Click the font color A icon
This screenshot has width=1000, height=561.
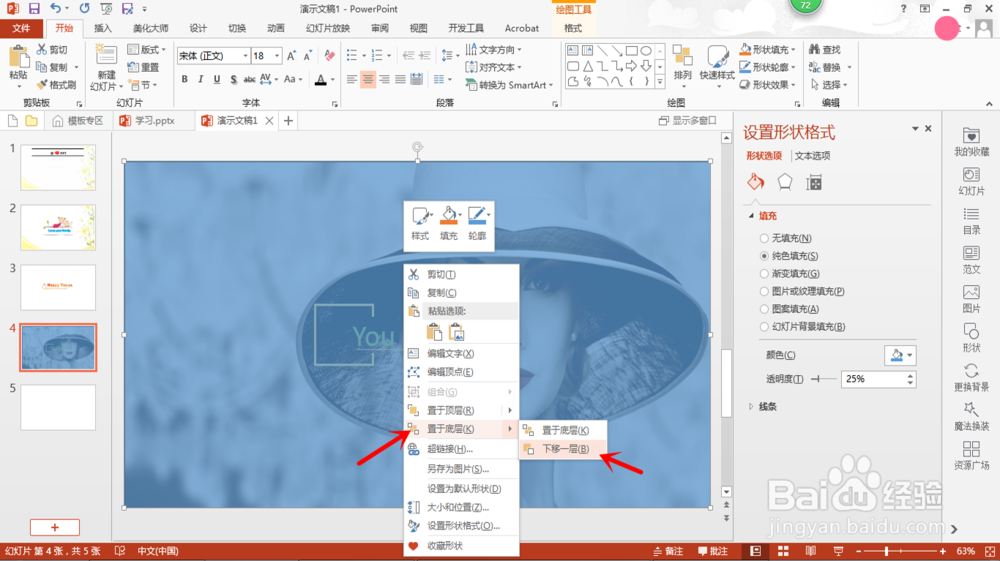click(321, 79)
